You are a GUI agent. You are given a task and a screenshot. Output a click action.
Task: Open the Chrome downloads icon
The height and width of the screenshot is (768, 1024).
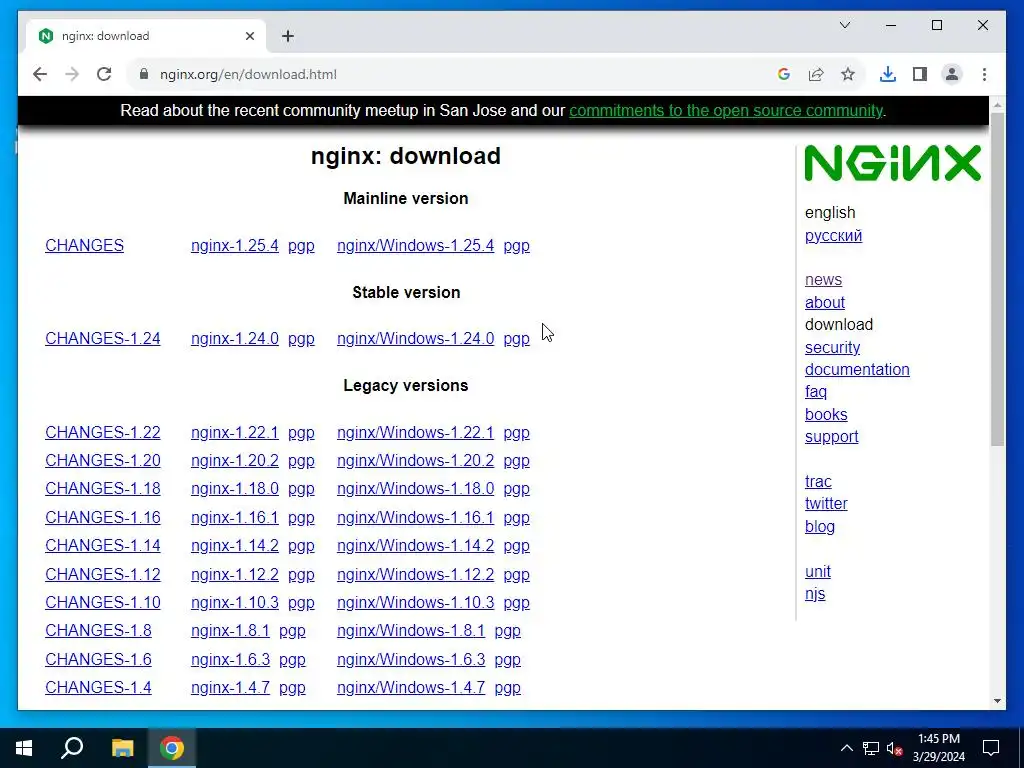(x=888, y=74)
